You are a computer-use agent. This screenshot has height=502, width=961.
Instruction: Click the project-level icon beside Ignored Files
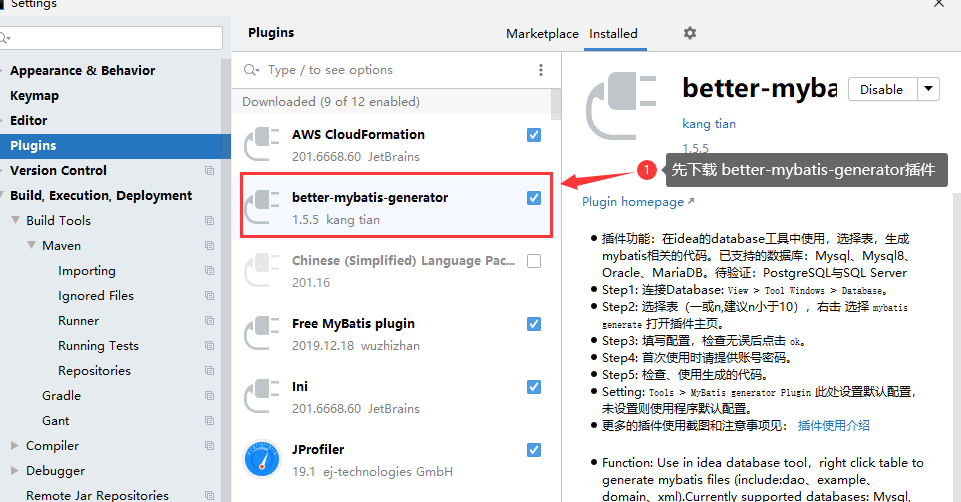coord(210,295)
